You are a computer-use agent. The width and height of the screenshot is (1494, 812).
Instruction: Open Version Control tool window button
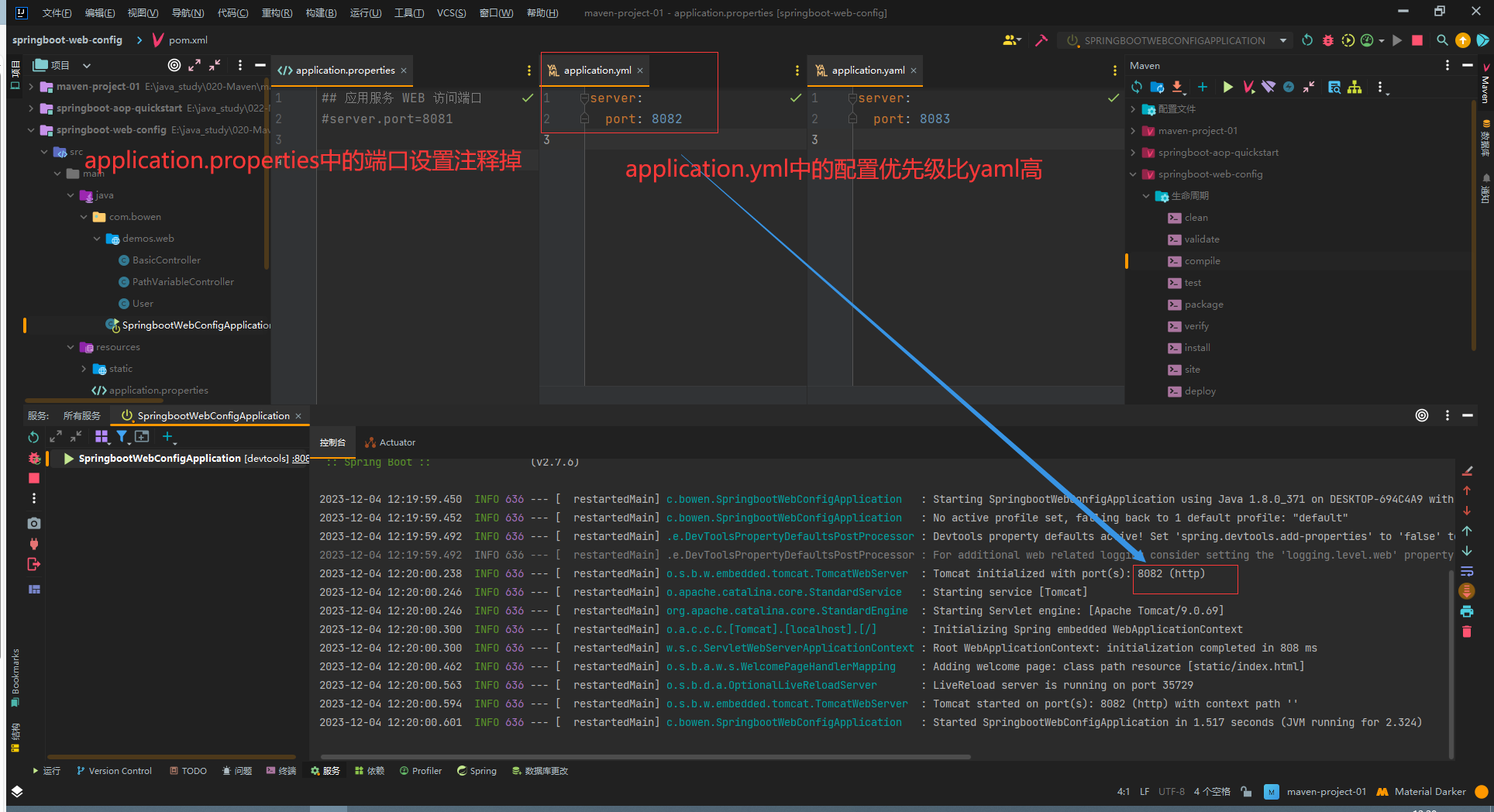tap(114, 771)
